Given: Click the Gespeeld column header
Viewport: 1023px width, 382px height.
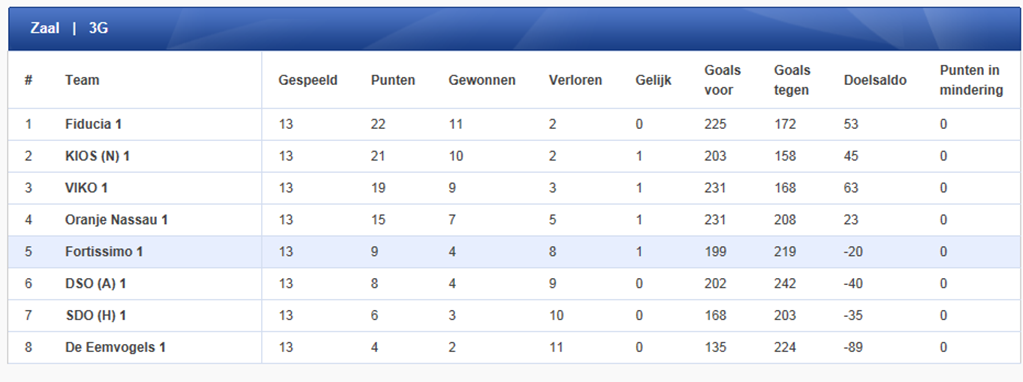Looking at the screenshot, I should pos(308,80).
